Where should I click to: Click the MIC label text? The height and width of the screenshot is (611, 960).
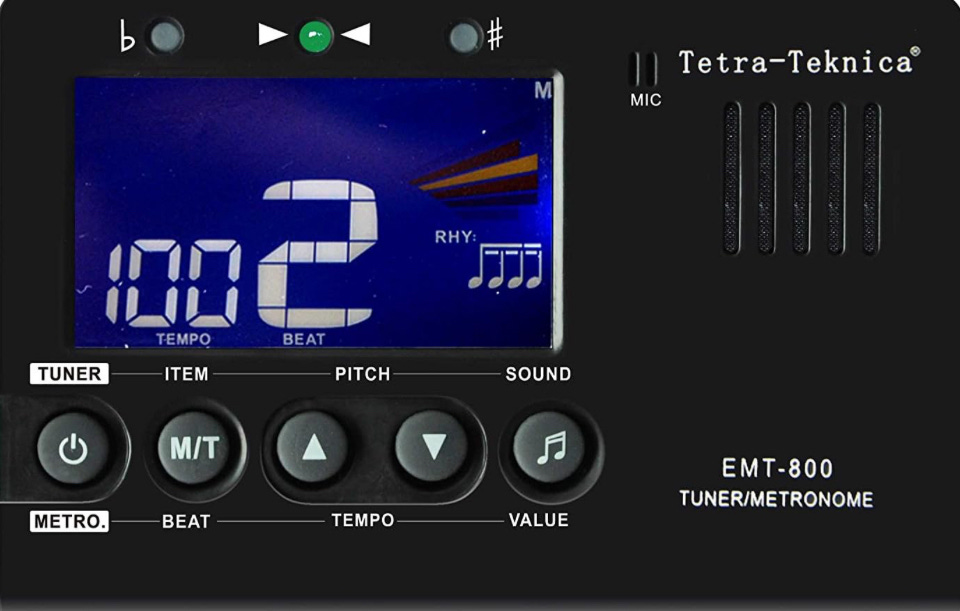(x=646, y=100)
